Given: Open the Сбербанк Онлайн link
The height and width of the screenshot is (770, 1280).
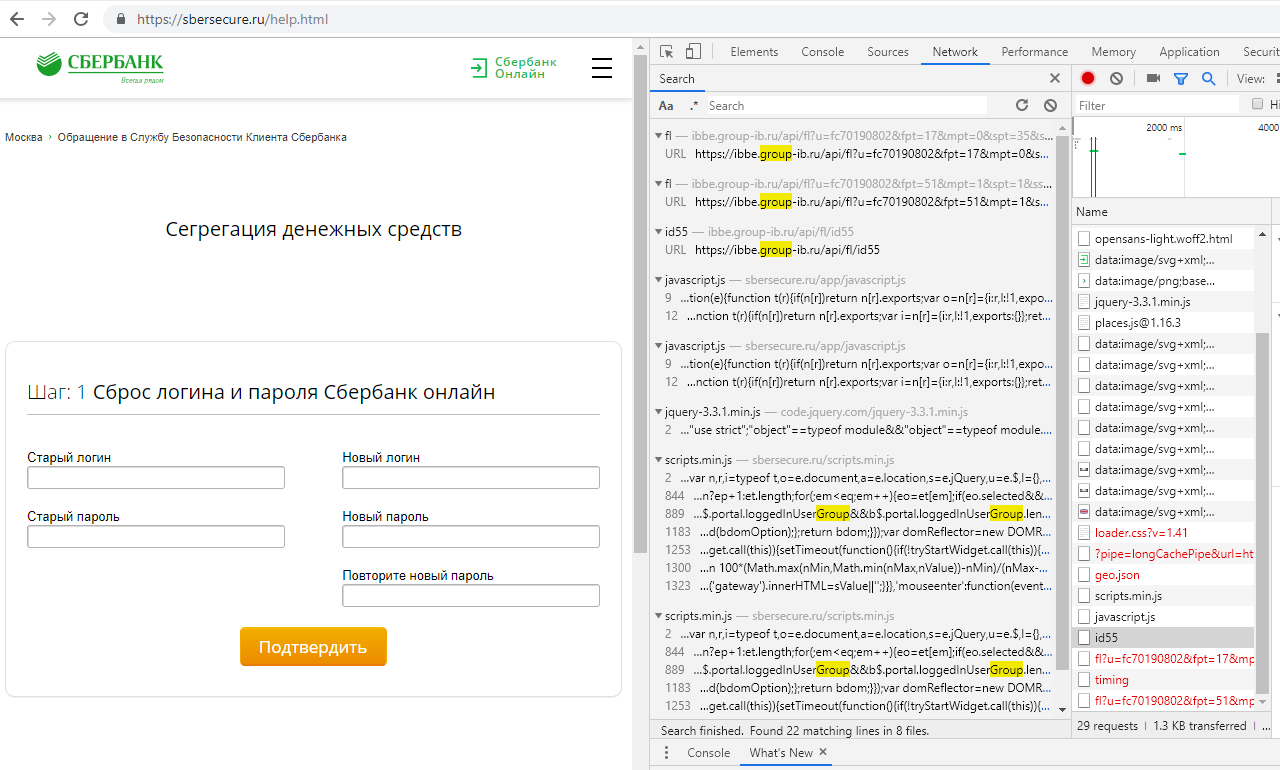Looking at the screenshot, I should (514, 67).
